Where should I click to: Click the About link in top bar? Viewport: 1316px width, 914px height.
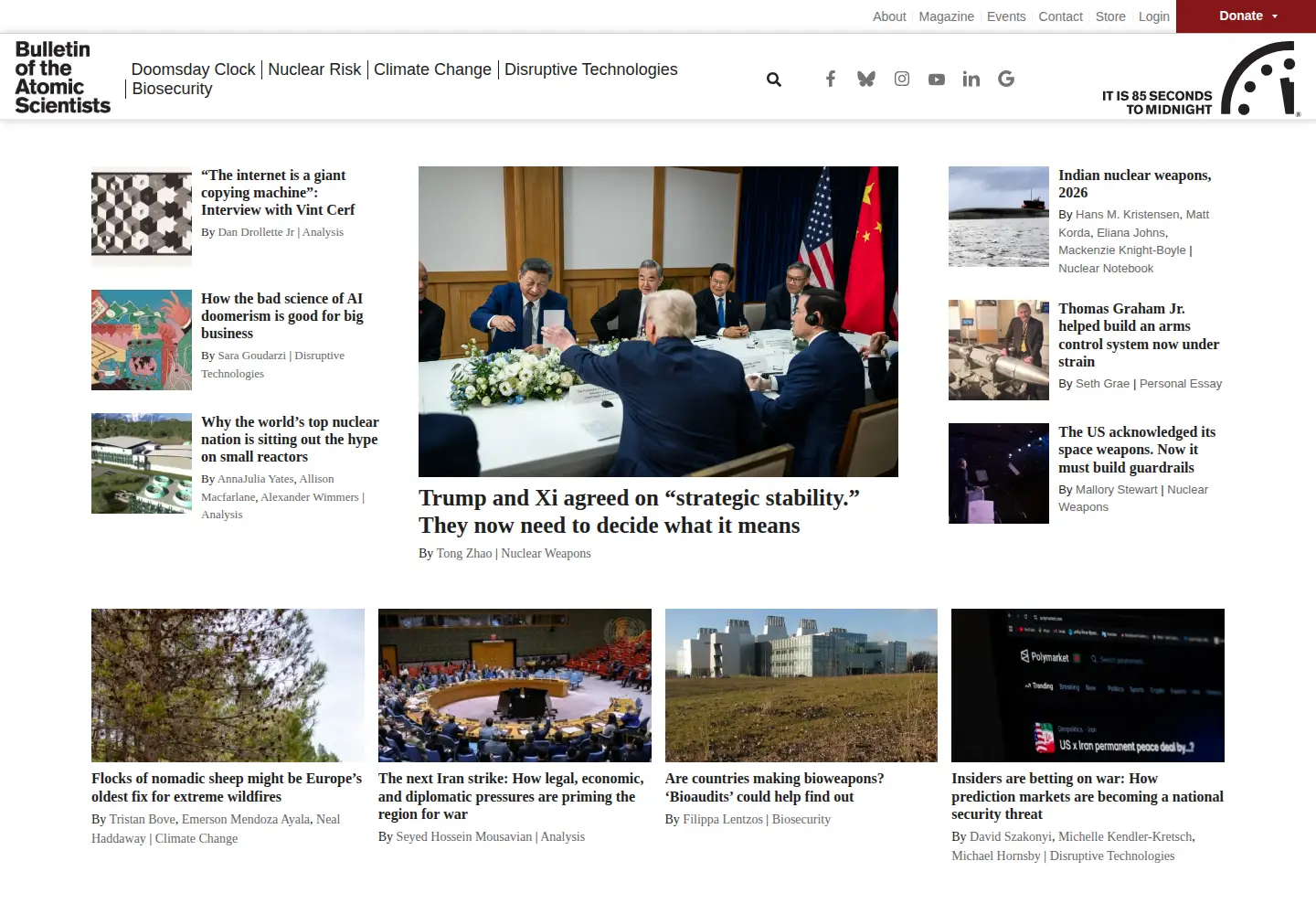click(889, 16)
